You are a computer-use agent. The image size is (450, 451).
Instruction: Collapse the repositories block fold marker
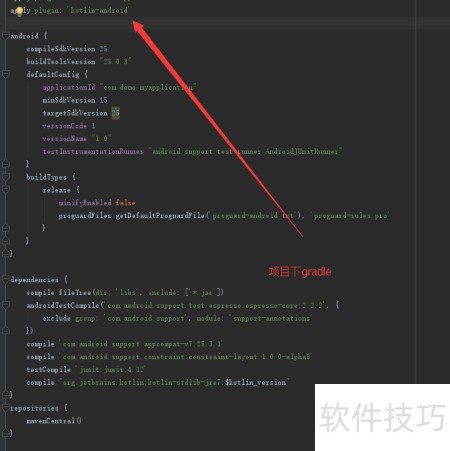pos(5,407)
